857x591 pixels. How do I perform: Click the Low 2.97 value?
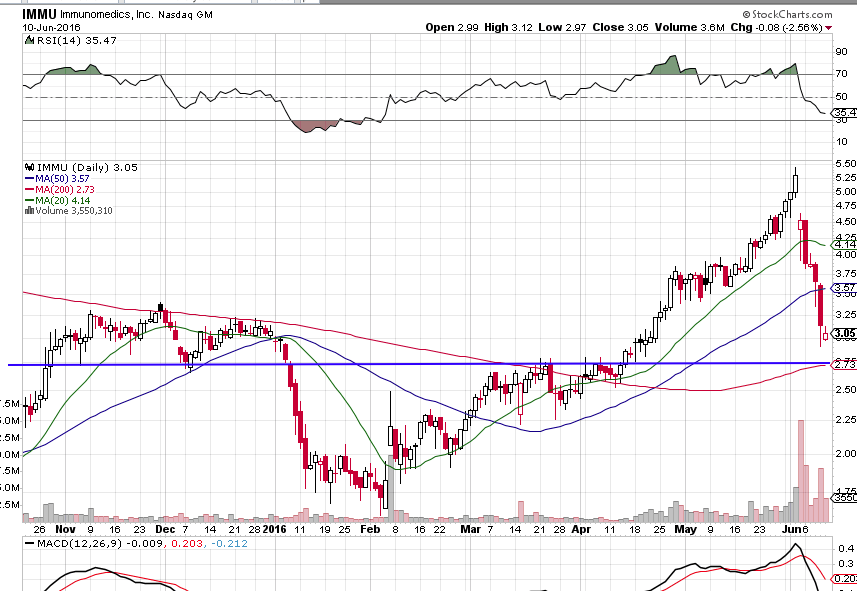(x=562, y=27)
